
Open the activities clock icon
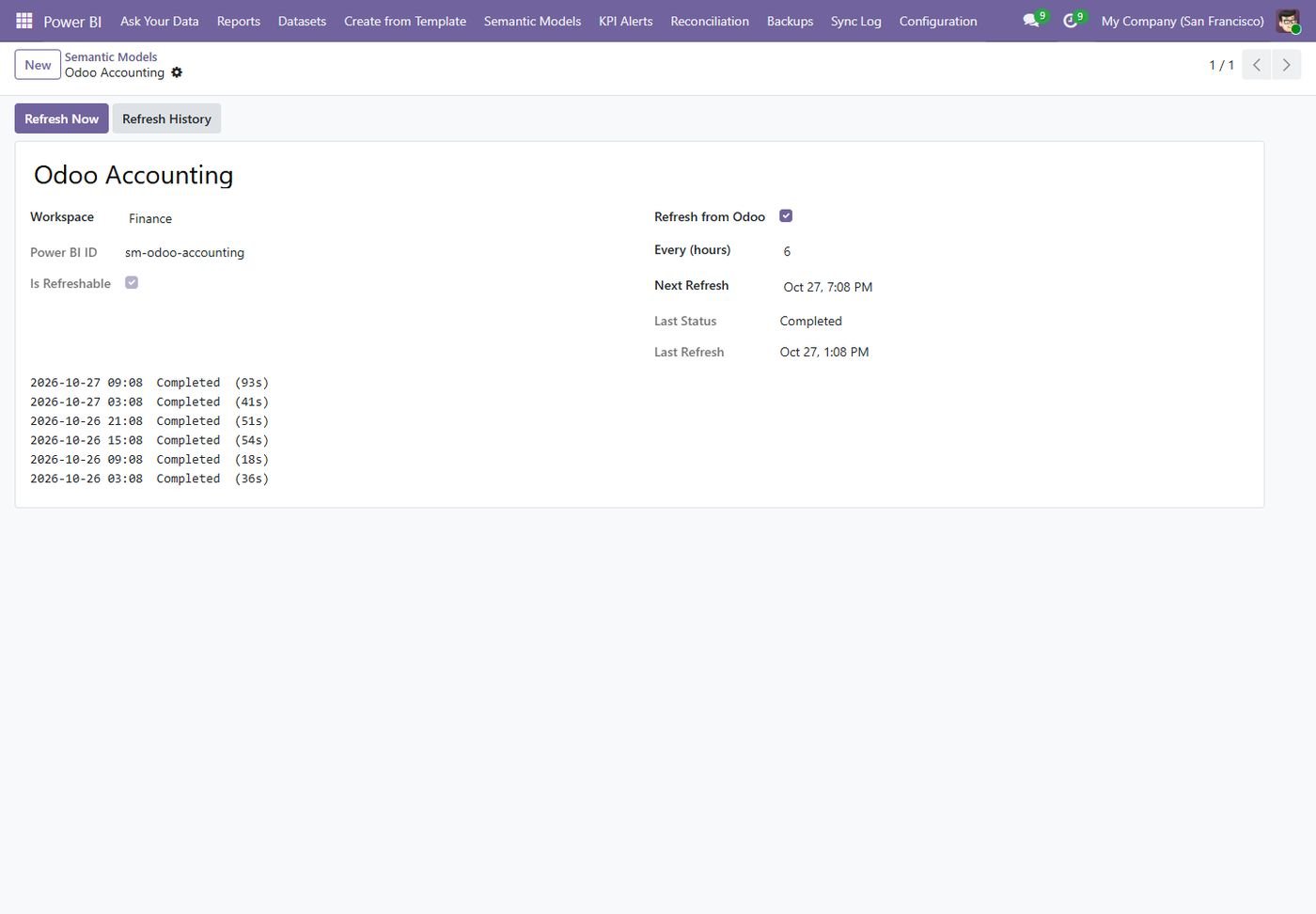point(1072,21)
